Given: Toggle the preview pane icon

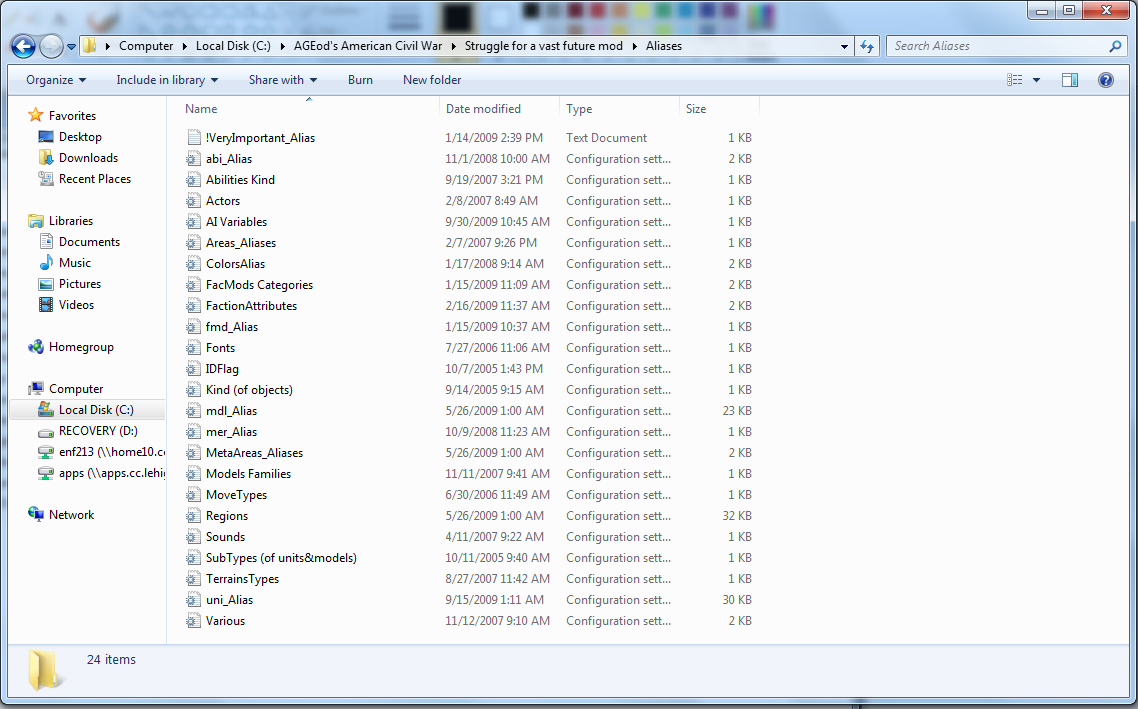Looking at the screenshot, I should coord(1070,80).
